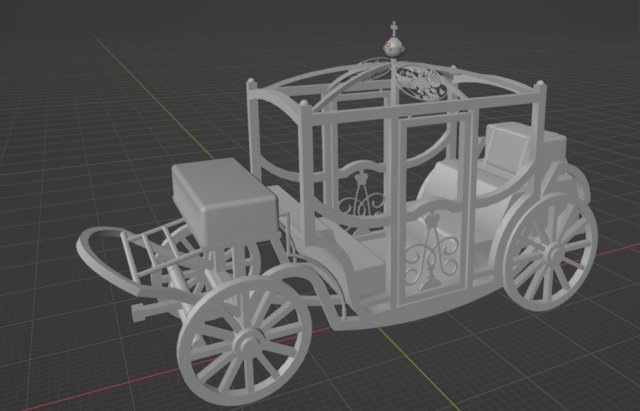Image resolution: width=640 pixels, height=411 pixels.
Task: Select the carriage side door with monogram
Action: (434, 209)
